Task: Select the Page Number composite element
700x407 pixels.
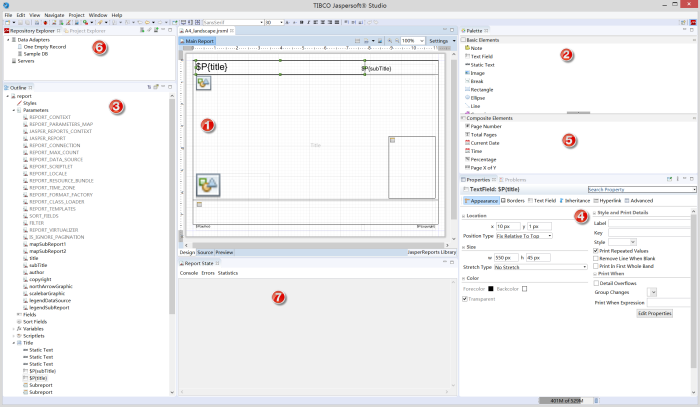Action: [x=485, y=126]
